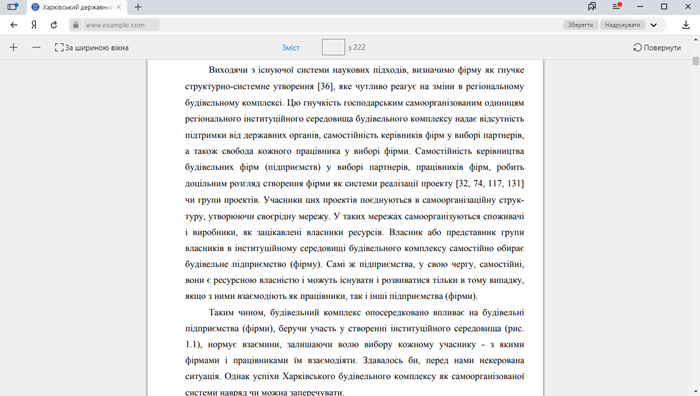Screen dimensions: 700x396
Task: Click the www.example.com address bar
Action: 121,25
